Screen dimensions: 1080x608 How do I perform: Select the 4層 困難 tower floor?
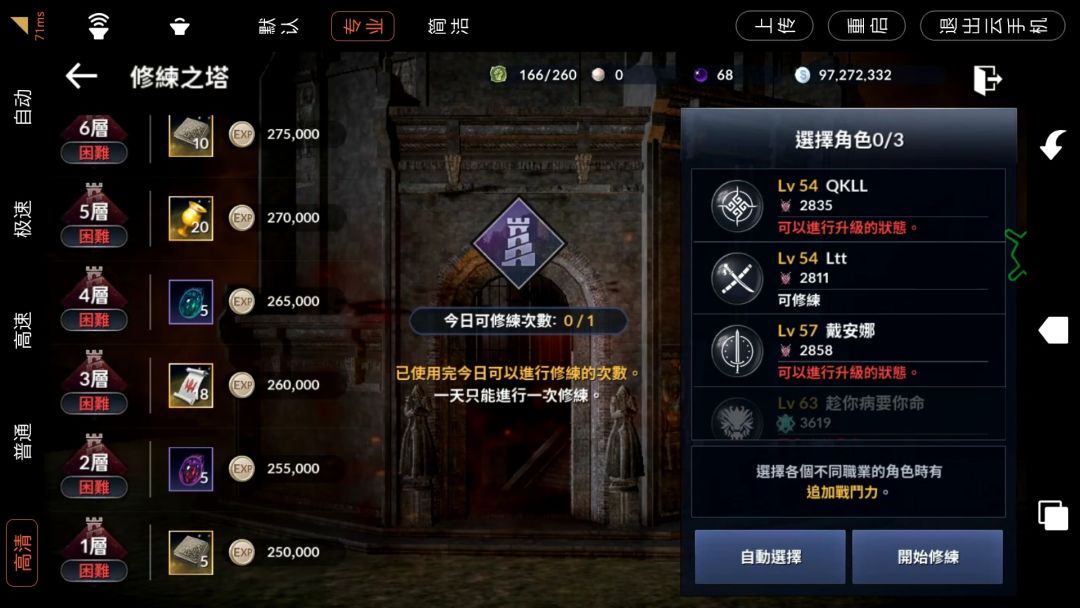[x=94, y=301]
